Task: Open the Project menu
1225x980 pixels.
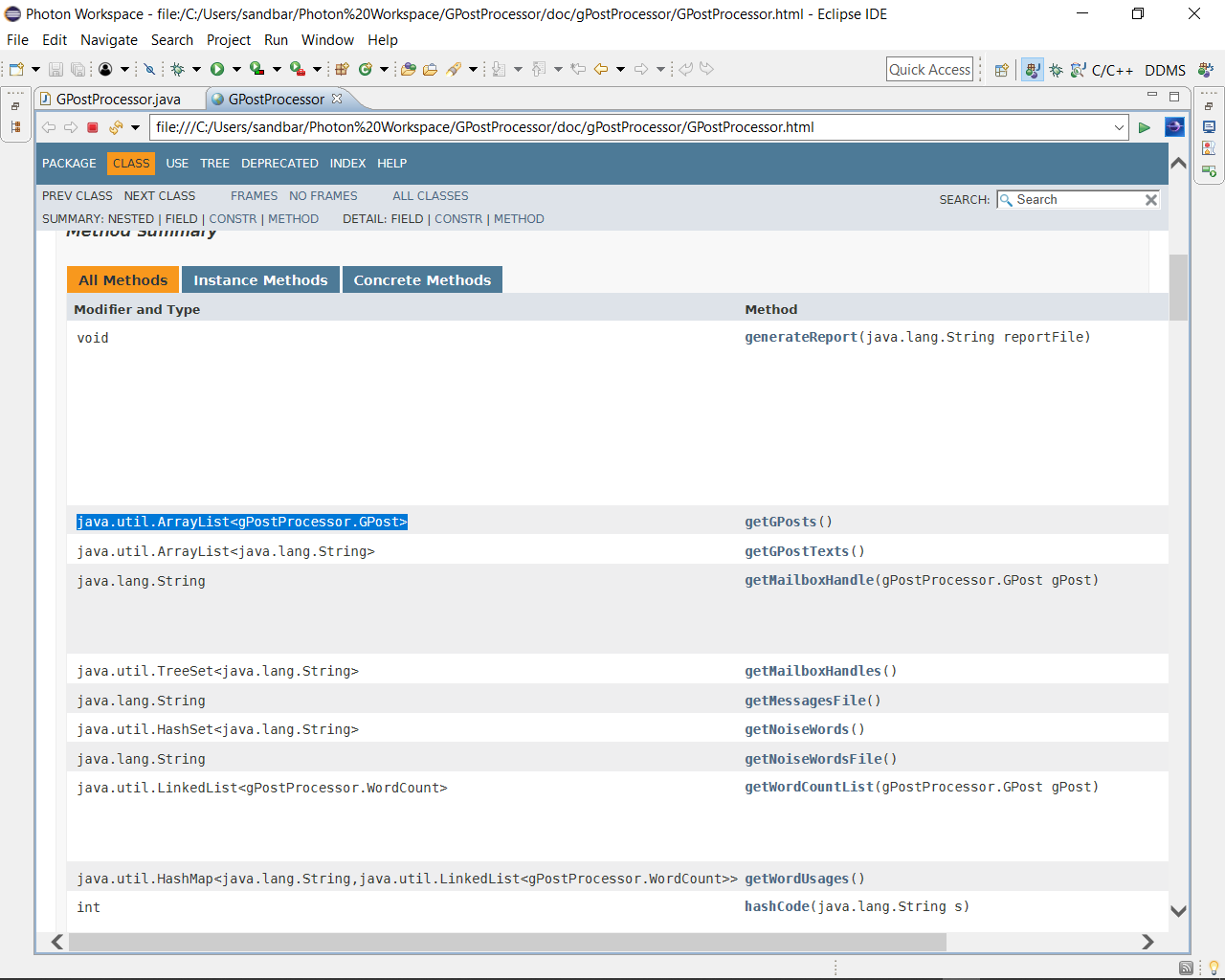Action: [x=229, y=40]
